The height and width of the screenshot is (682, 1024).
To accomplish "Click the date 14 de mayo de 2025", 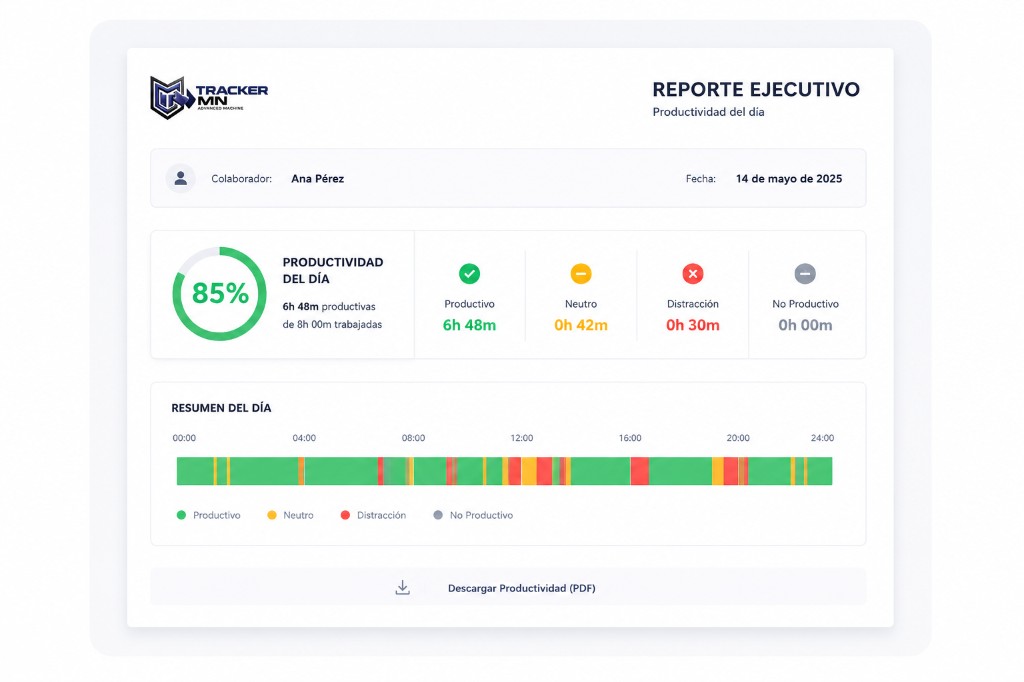I will click(x=789, y=179).
